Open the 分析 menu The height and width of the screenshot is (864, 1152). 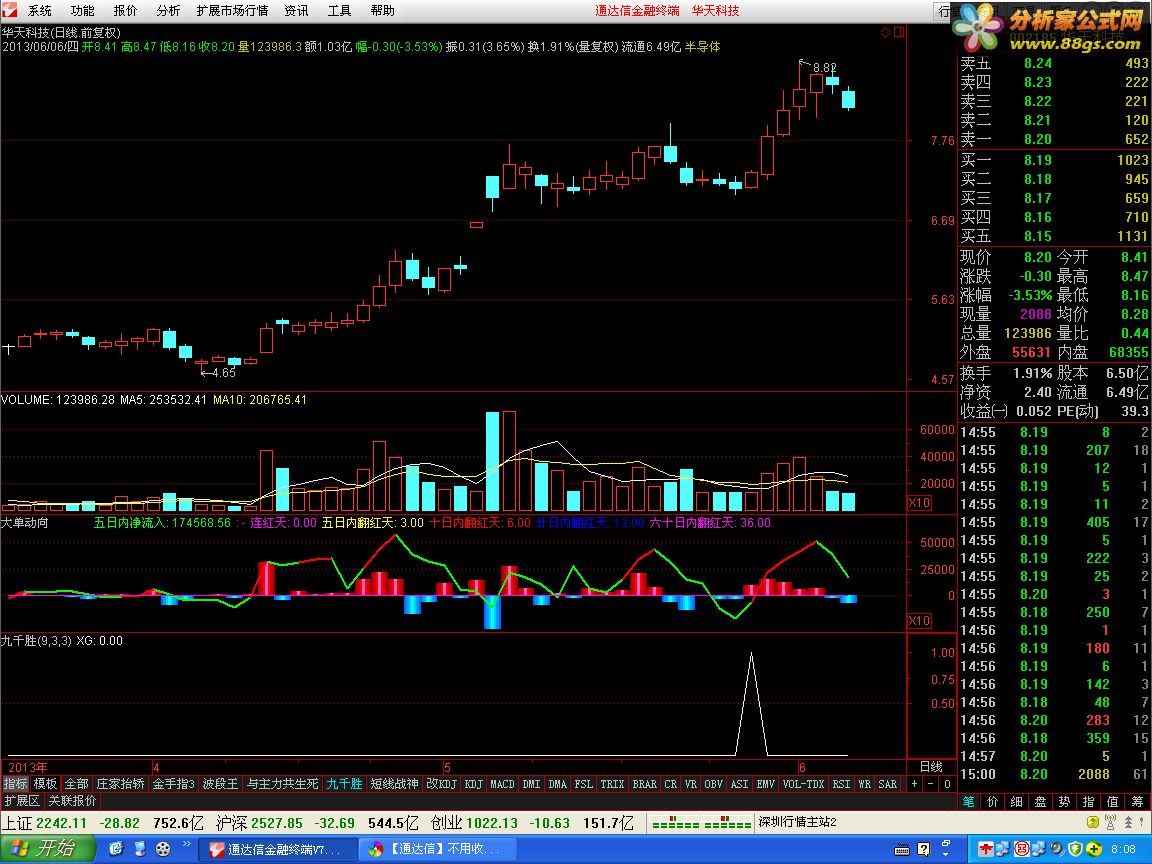click(x=168, y=10)
